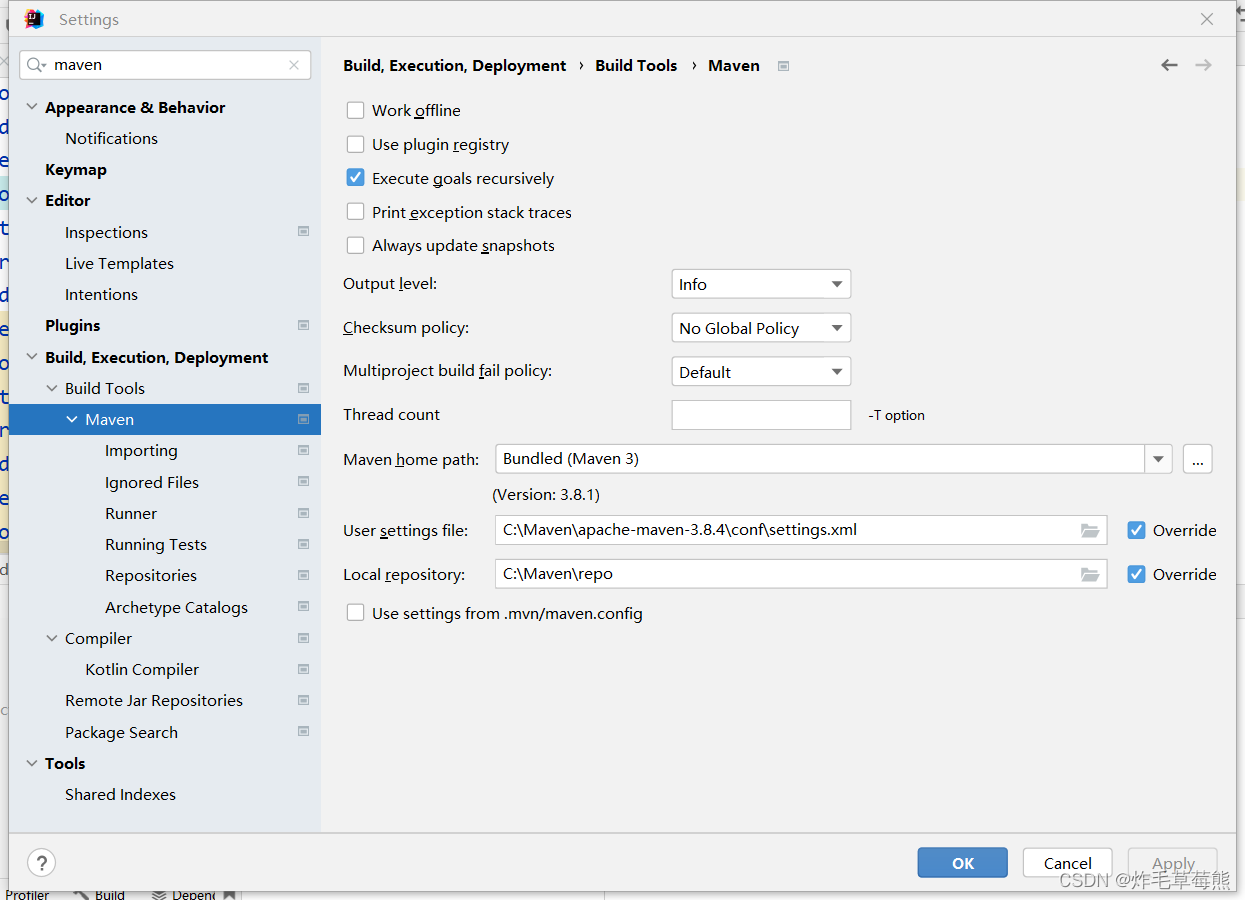Click project icon on Inspections row
Screen dimensions: 1245x900
tap(303, 231)
